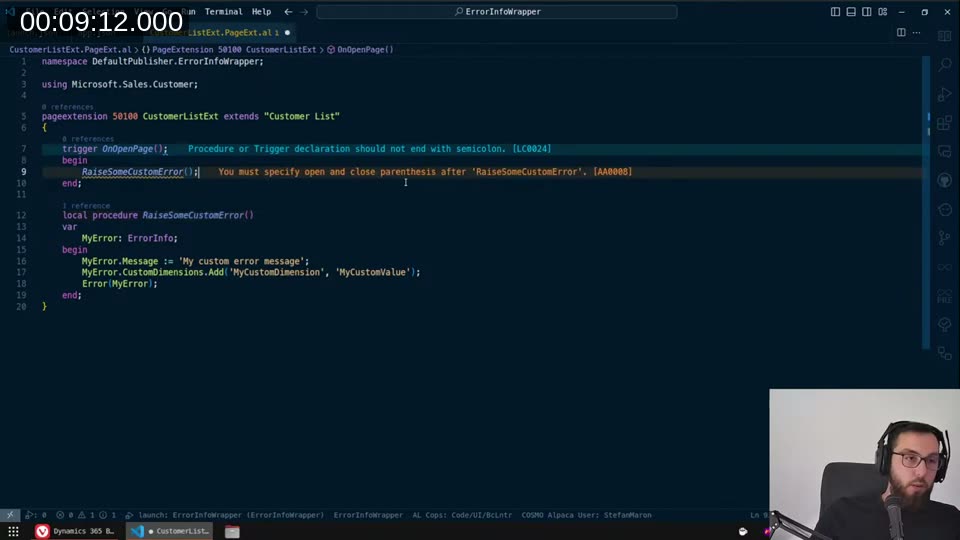Open the more editor actions ellipsis menu
960x540 pixels.
(x=917, y=32)
